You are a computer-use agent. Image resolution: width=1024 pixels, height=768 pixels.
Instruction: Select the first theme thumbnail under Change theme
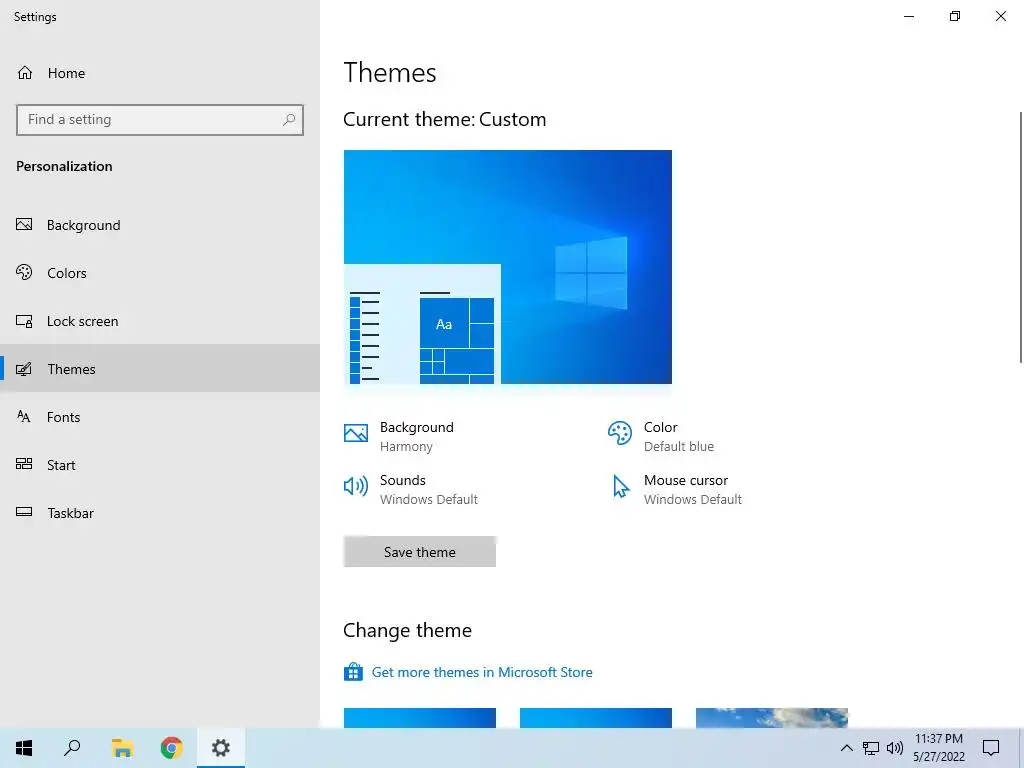(420, 718)
